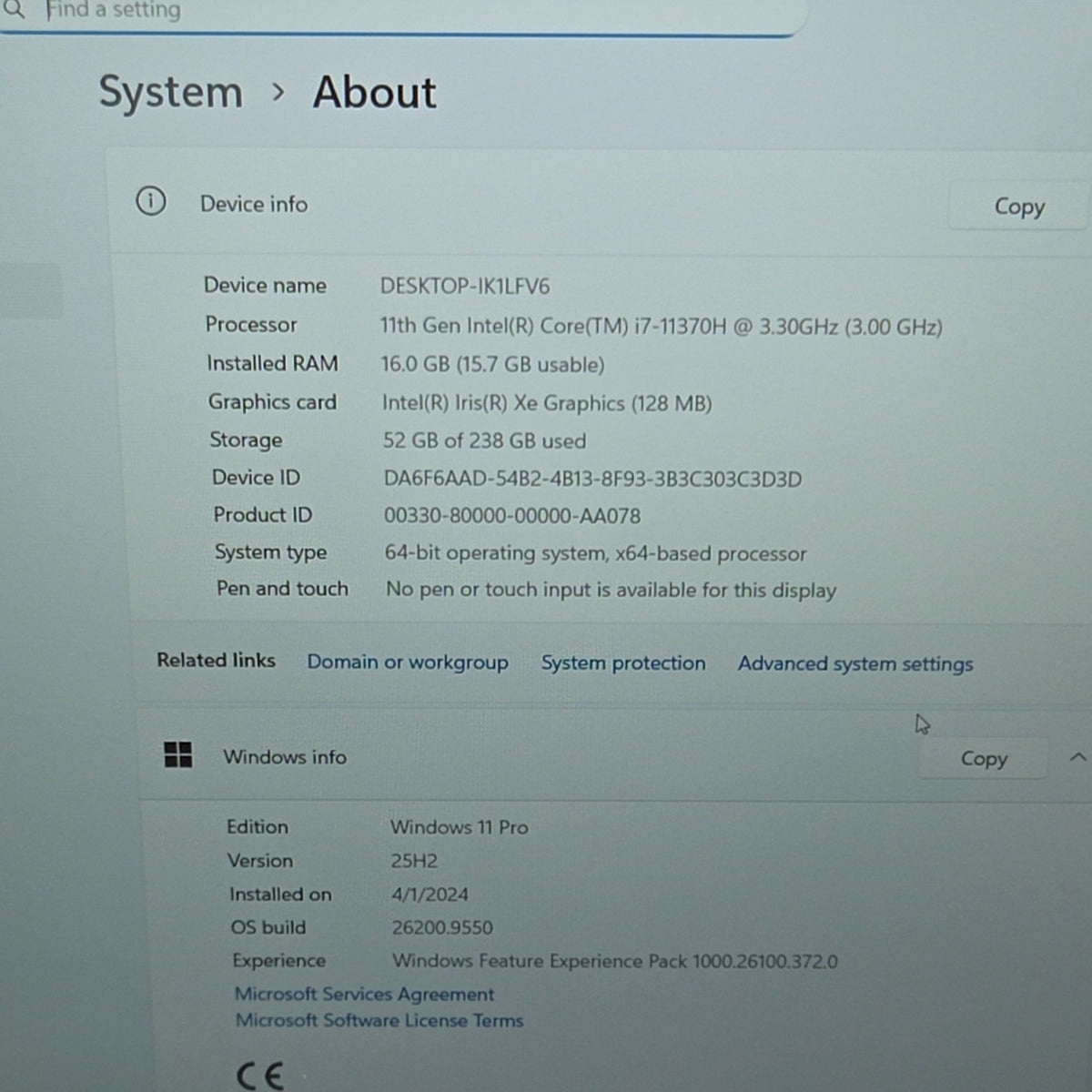
Task: Open Microsoft Services Agreement link
Action: click(x=364, y=994)
